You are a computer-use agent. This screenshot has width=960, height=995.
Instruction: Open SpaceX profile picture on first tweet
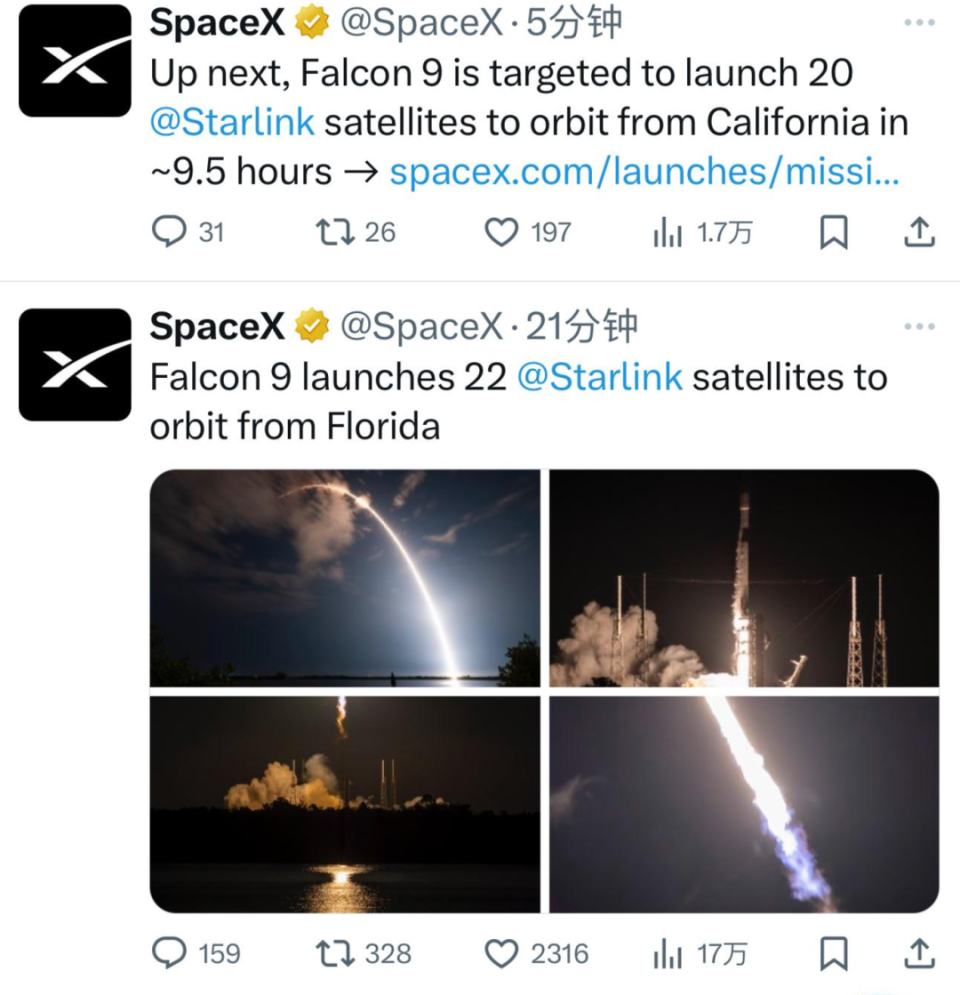[75, 61]
